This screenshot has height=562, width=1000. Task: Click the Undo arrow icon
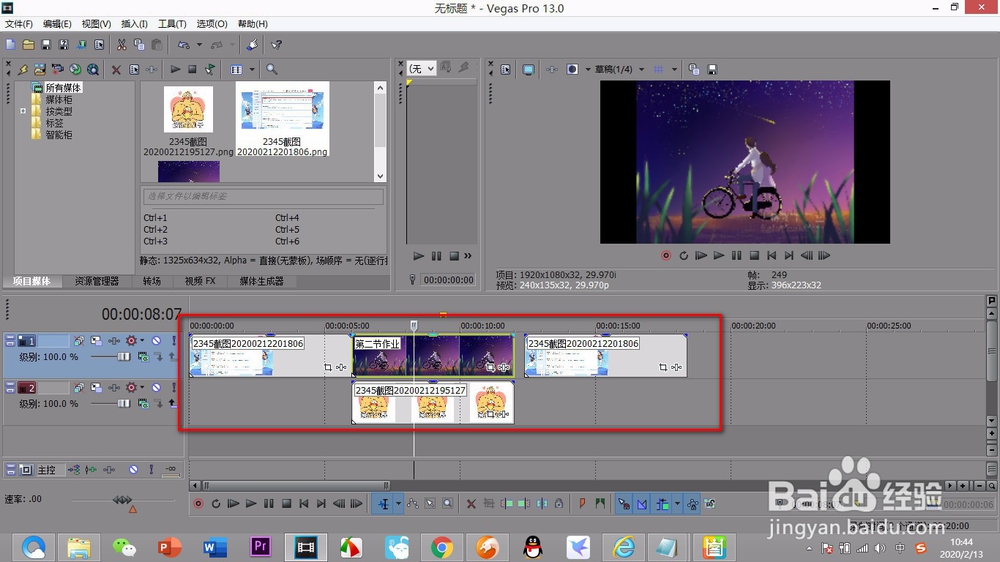point(184,45)
